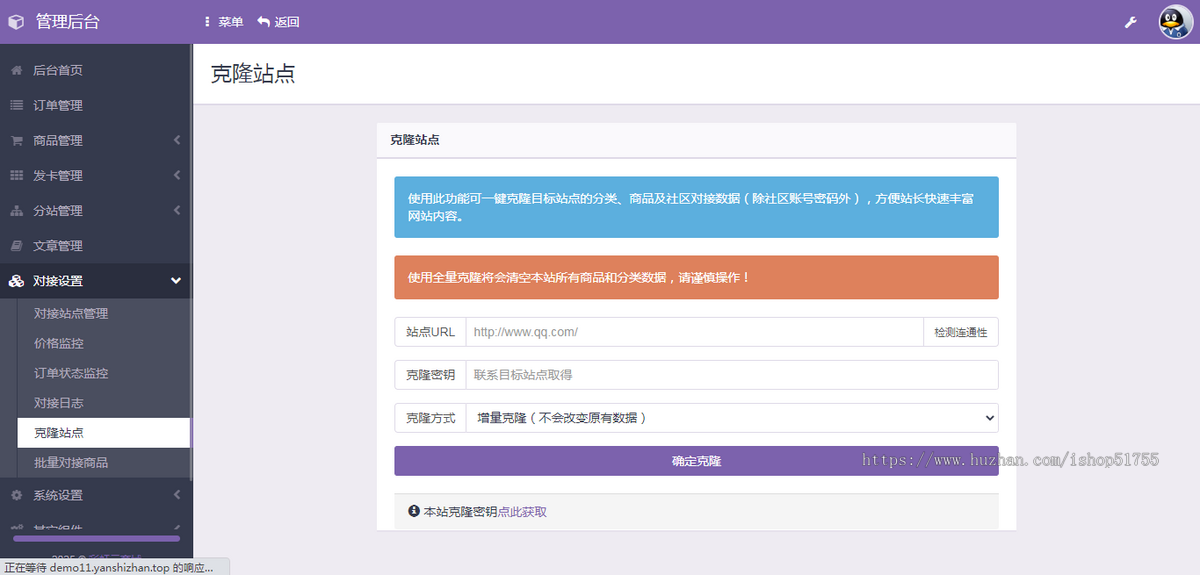This screenshot has height=575, width=1200.
Task: Click the 克隆方式 label
Action: click(x=430, y=418)
